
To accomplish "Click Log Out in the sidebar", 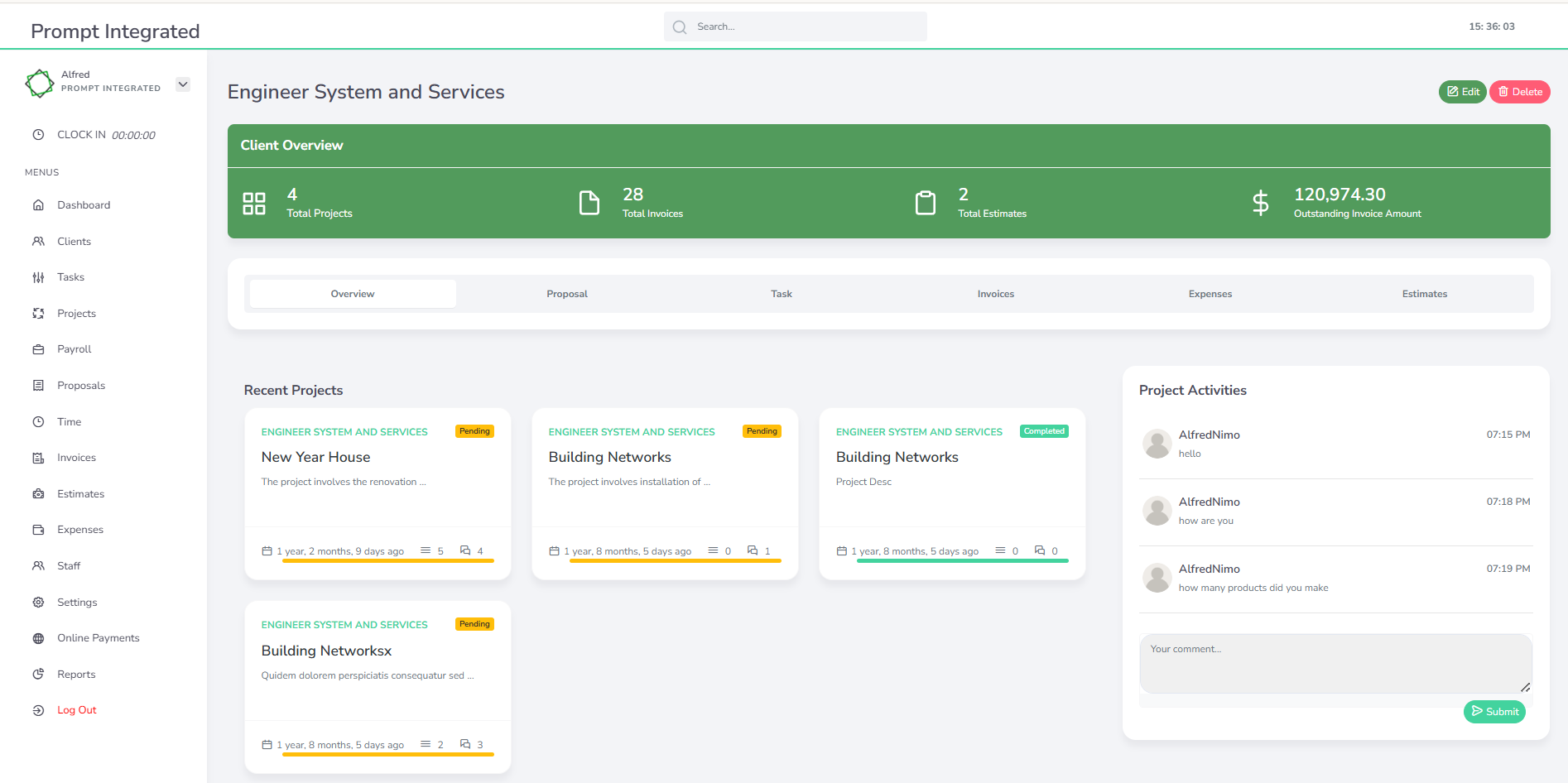I will (x=76, y=710).
